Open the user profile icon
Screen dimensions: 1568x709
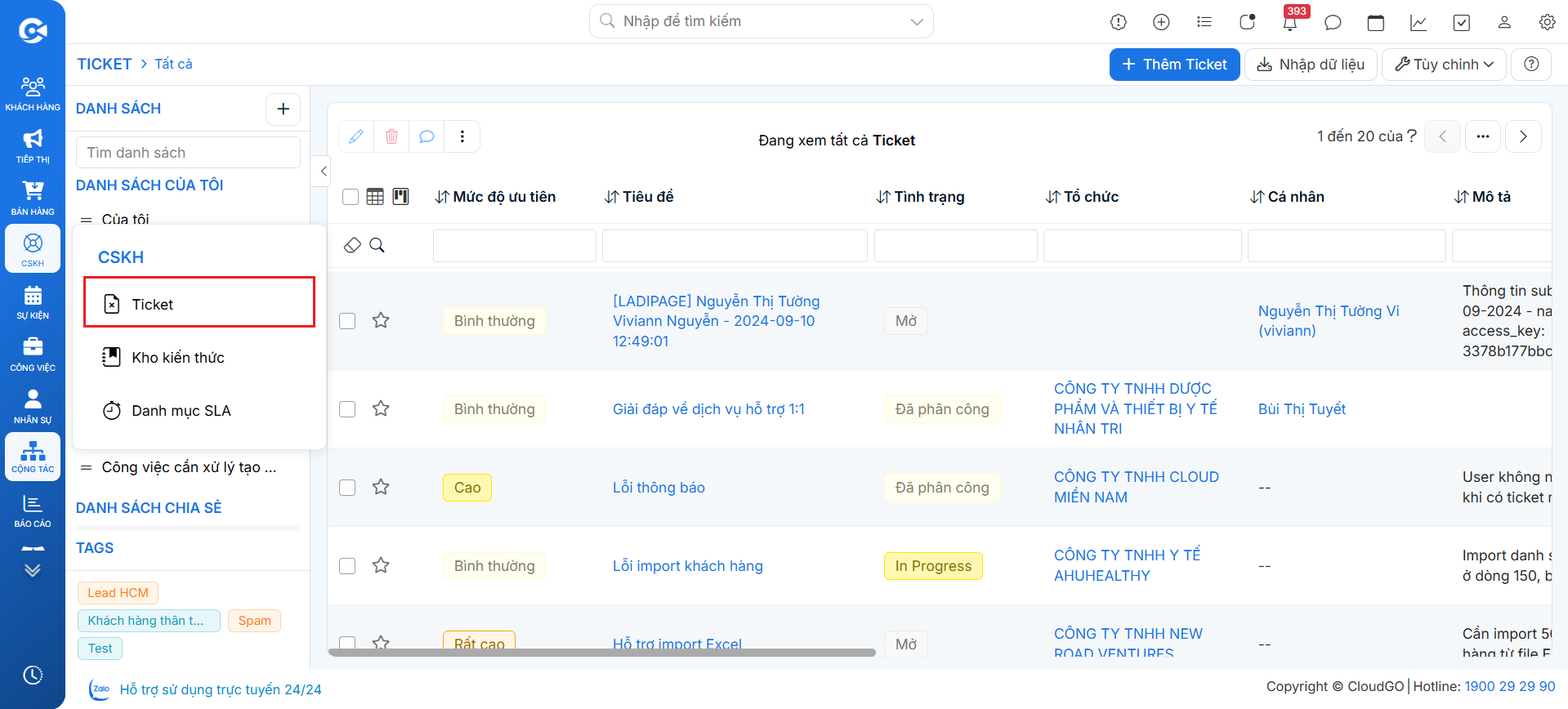tap(1504, 22)
